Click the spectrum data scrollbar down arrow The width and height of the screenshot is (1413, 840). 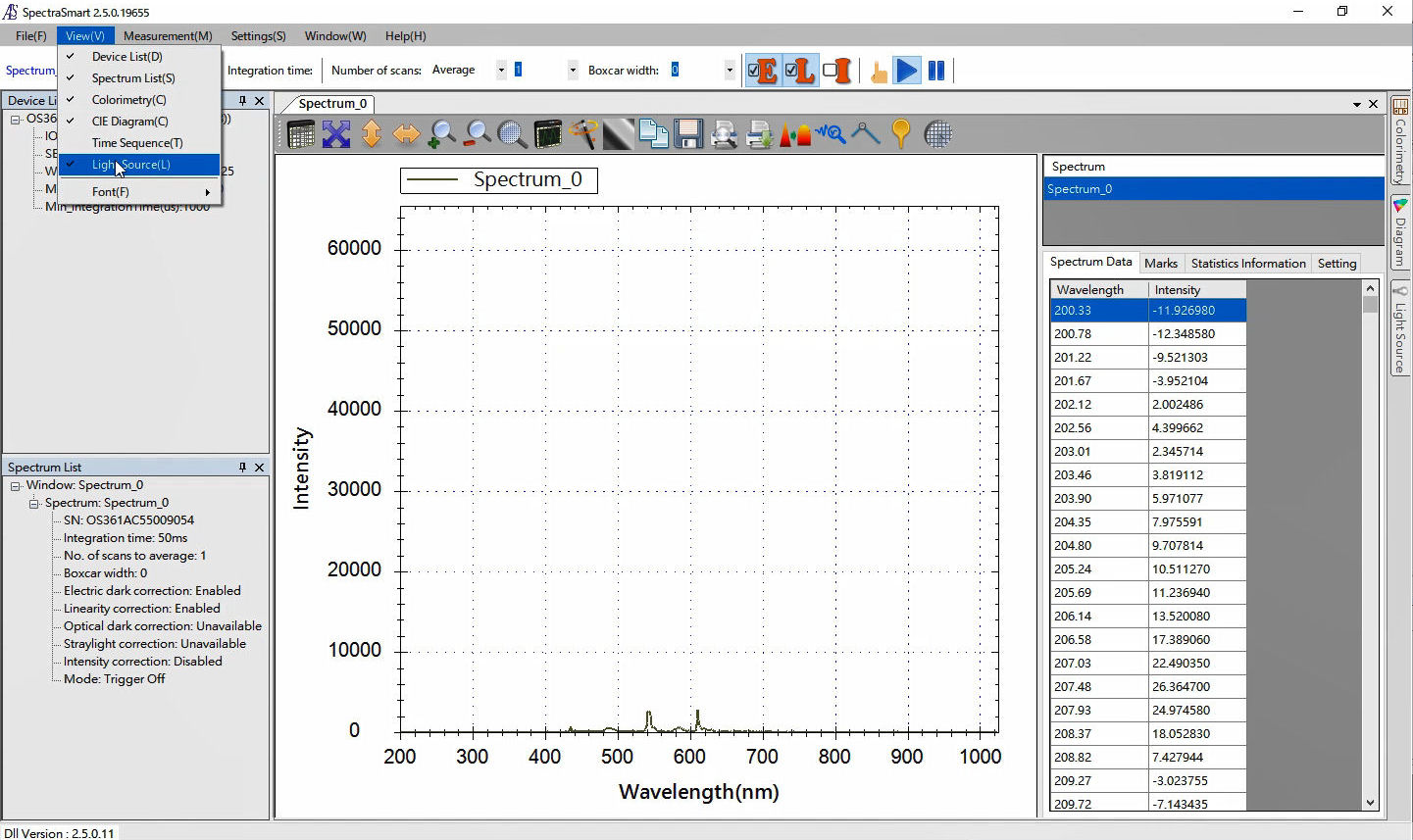pyautogui.click(x=1370, y=803)
